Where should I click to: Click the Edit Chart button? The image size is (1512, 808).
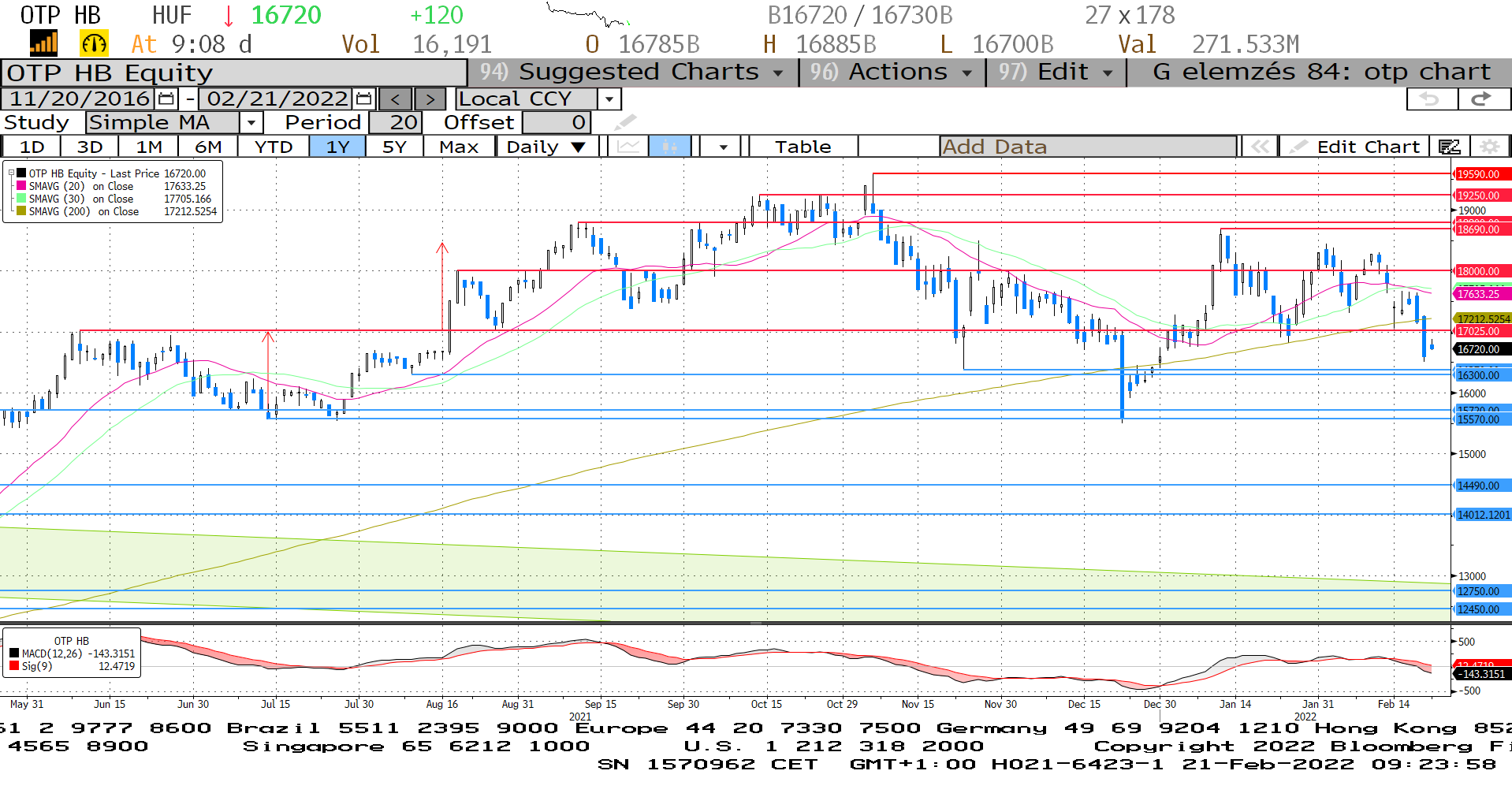tap(1356, 147)
